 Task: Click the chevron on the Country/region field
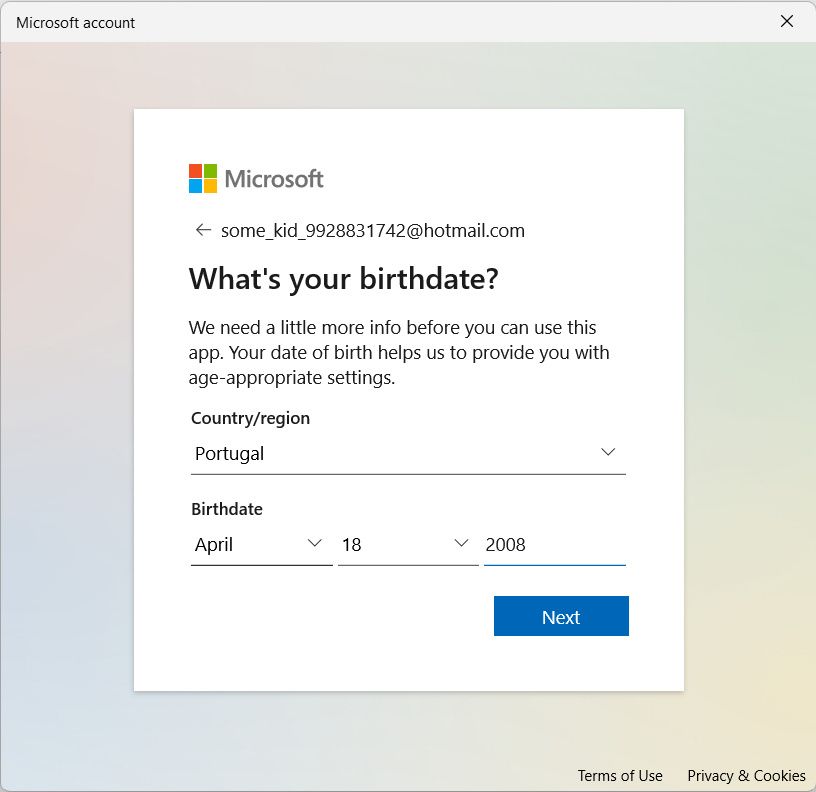608,452
